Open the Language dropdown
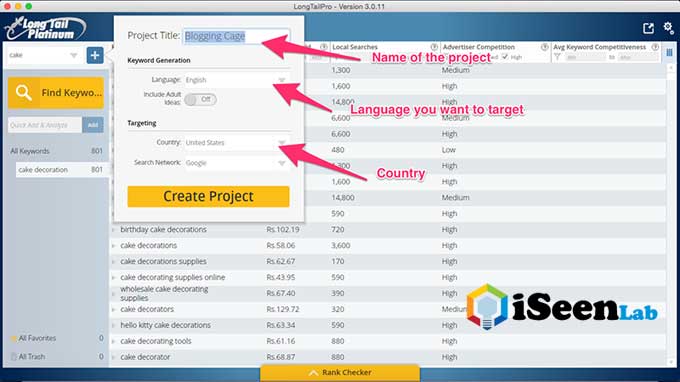This screenshot has height=382, width=680. click(236, 80)
